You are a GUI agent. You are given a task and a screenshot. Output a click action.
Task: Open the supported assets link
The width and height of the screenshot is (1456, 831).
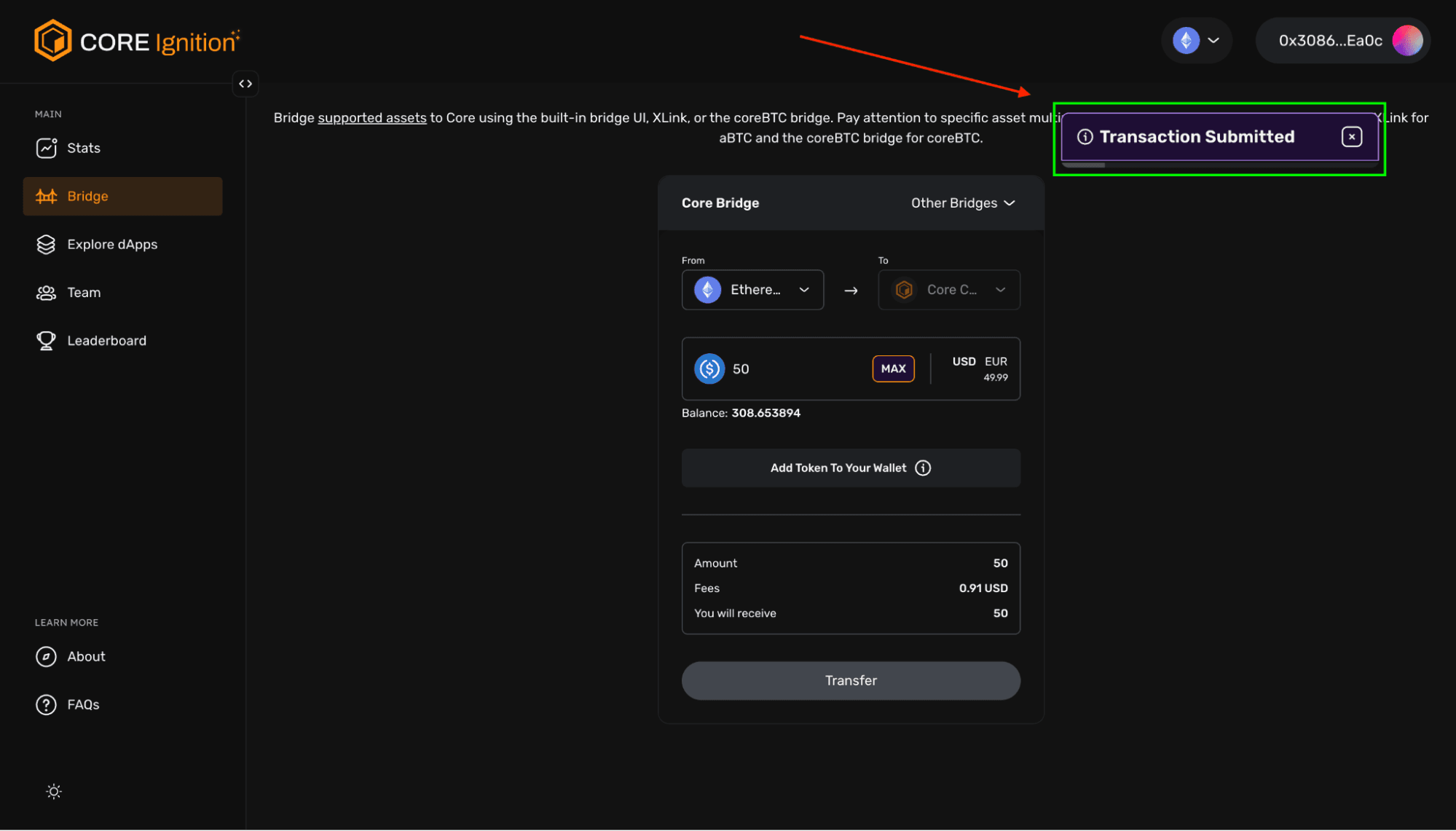click(371, 118)
